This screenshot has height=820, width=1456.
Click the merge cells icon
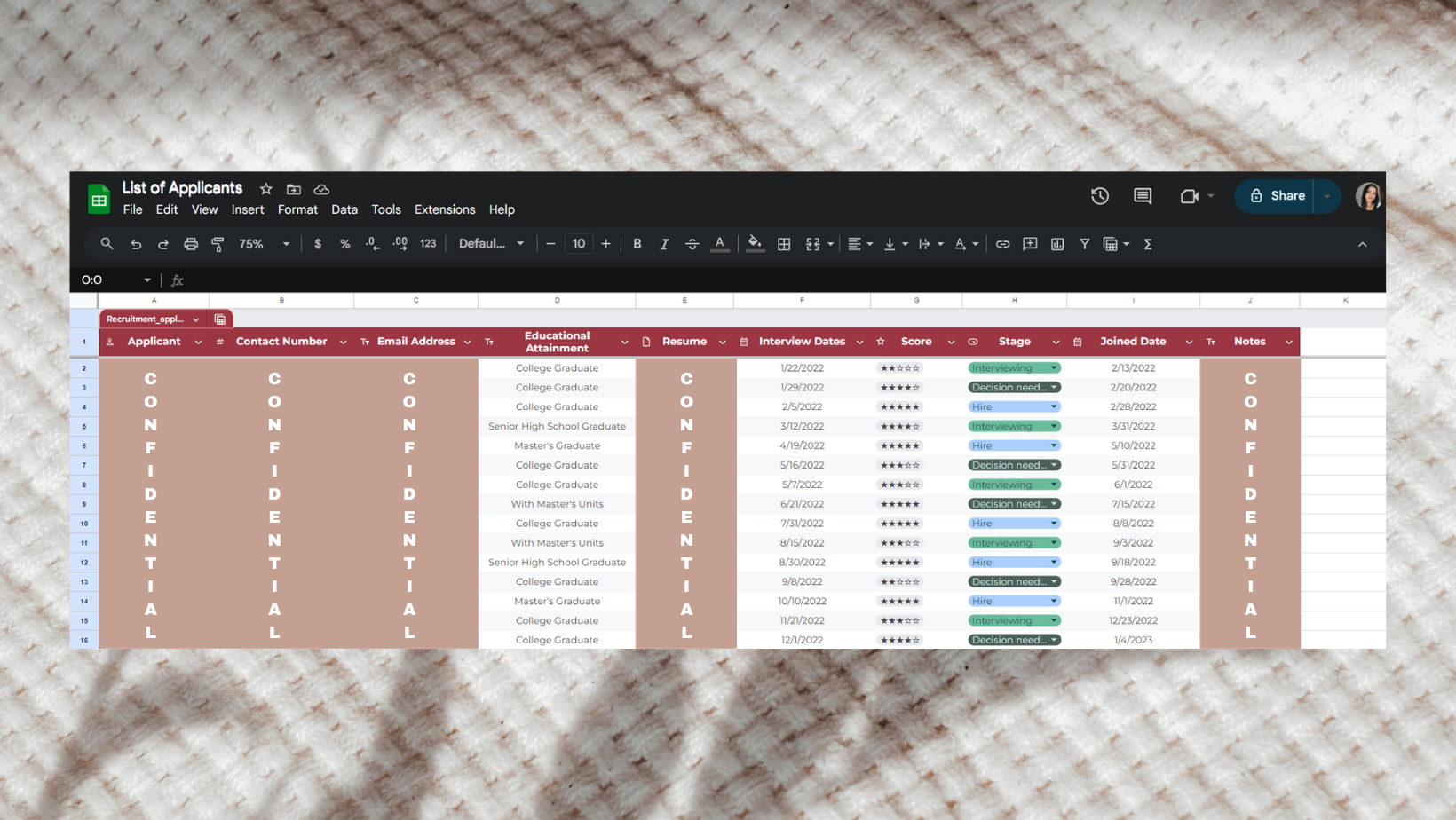[x=812, y=244]
